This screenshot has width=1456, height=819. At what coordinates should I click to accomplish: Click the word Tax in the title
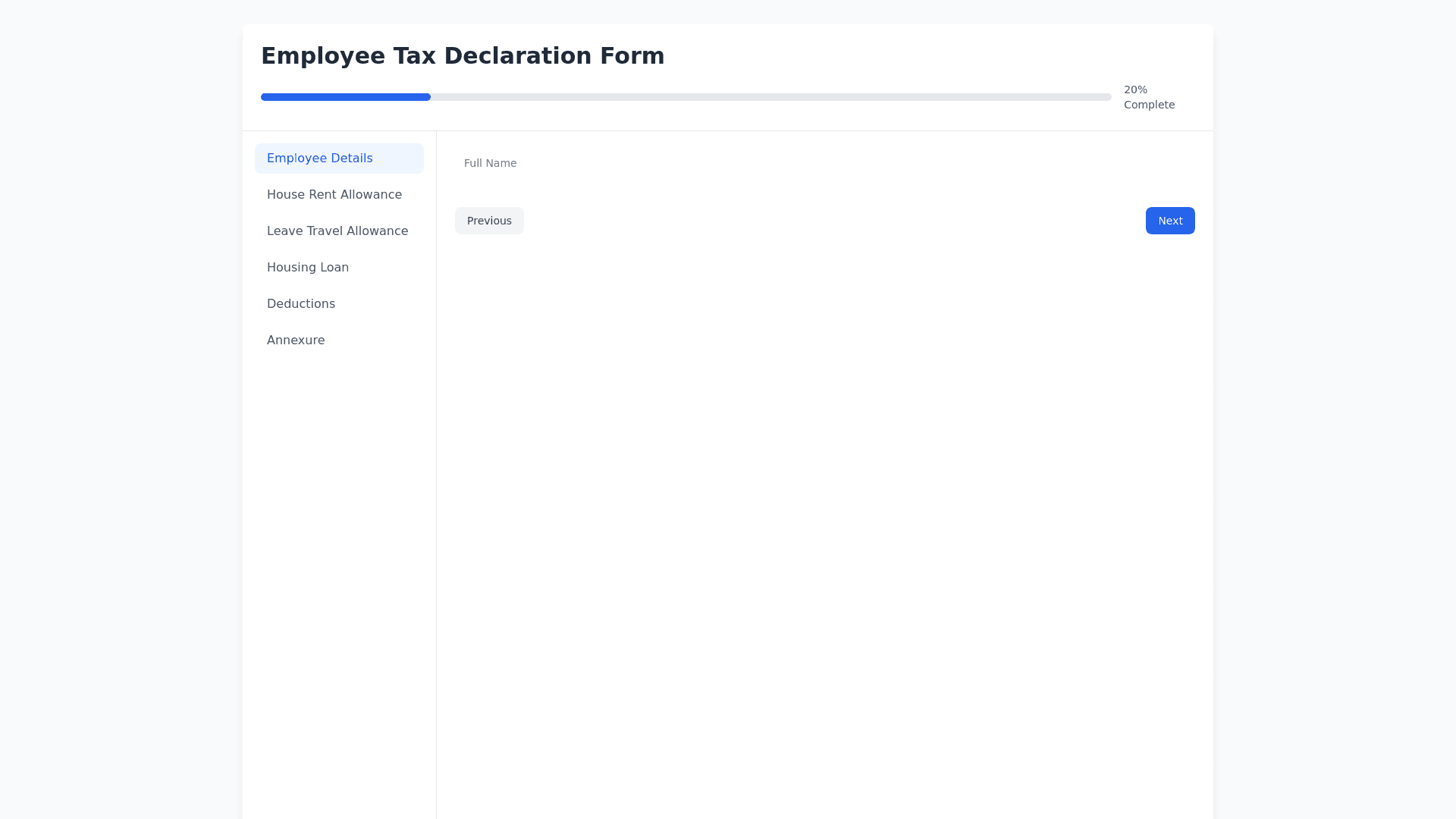point(415,56)
